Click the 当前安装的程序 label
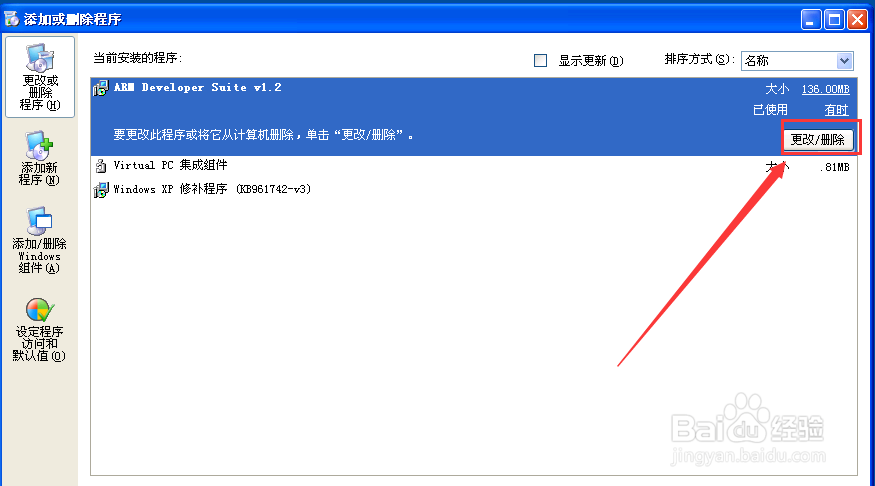The width and height of the screenshot is (875, 486). [137, 58]
